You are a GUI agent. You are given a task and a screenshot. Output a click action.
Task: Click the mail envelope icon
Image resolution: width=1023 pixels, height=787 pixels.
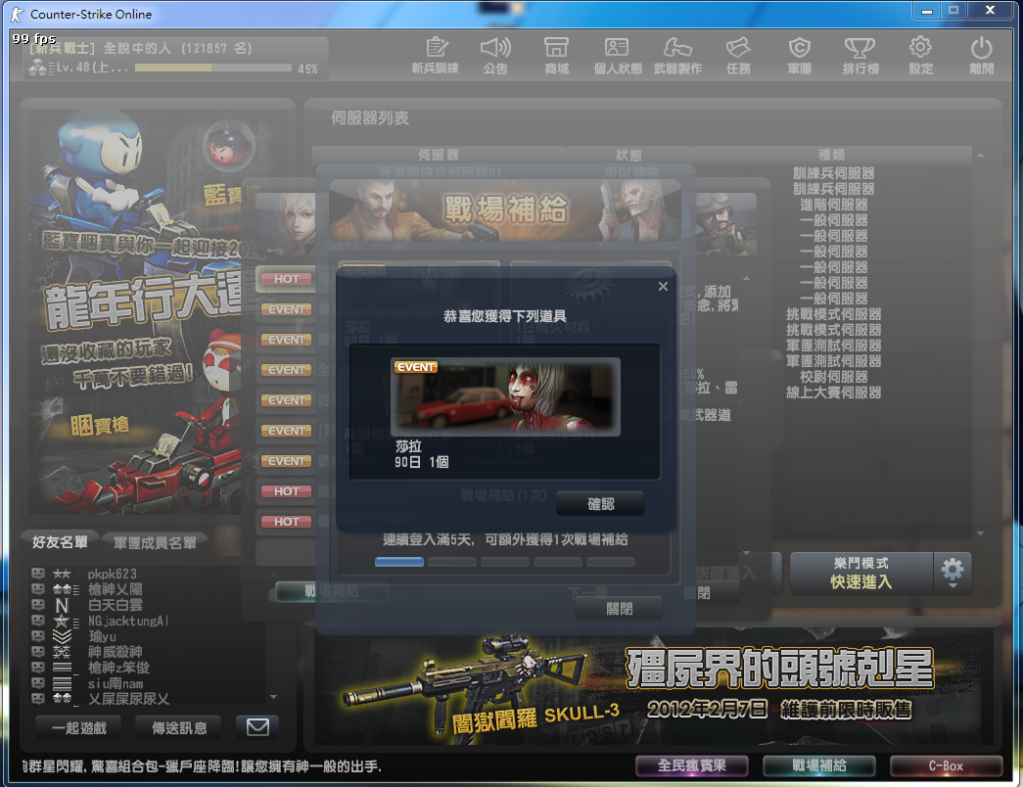tap(257, 727)
